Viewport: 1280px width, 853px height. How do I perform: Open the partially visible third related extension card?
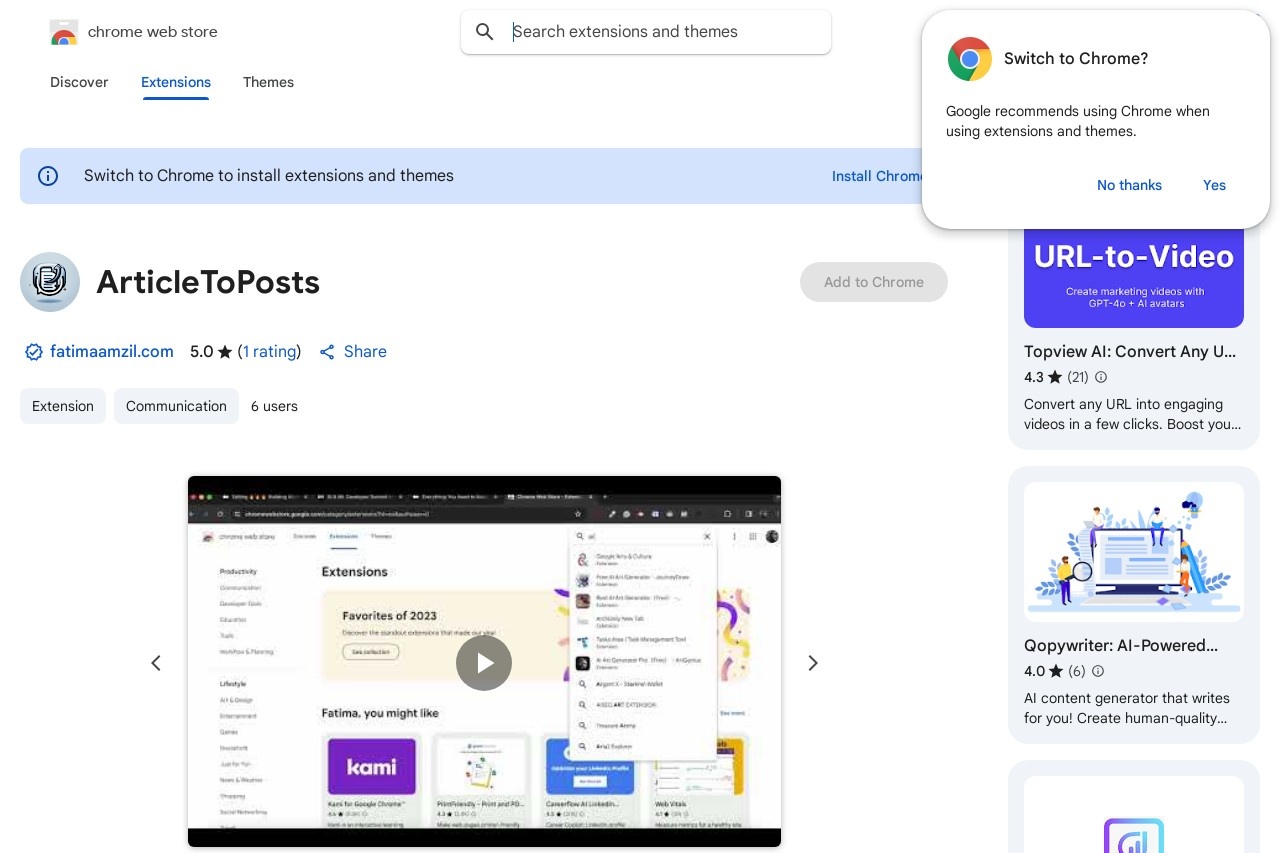coord(1134,807)
